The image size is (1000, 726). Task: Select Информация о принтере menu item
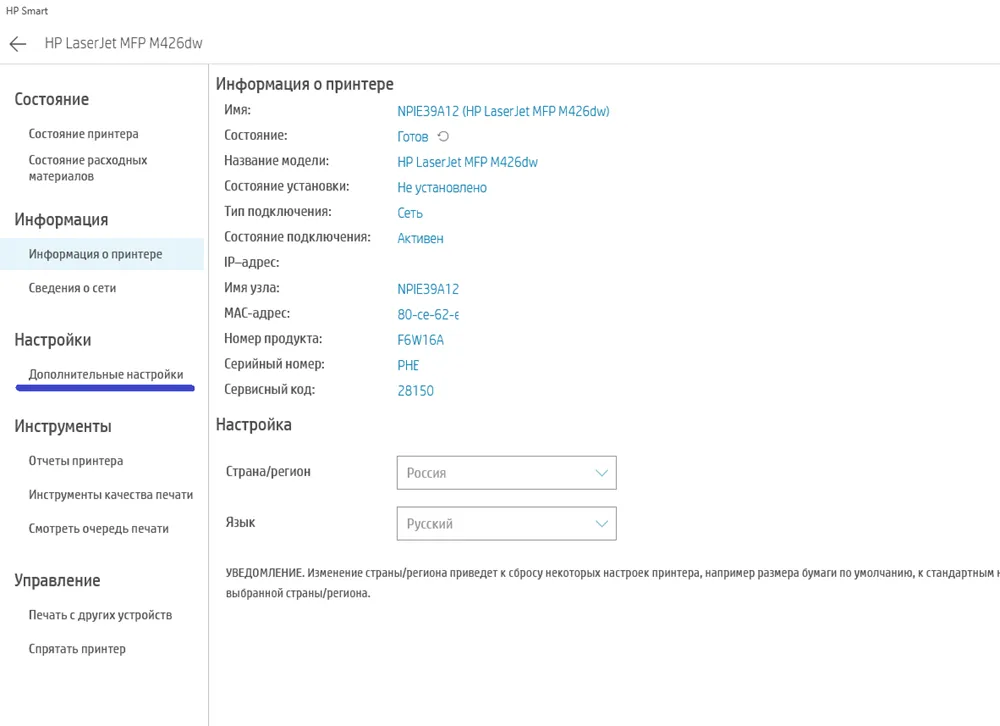point(95,254)
